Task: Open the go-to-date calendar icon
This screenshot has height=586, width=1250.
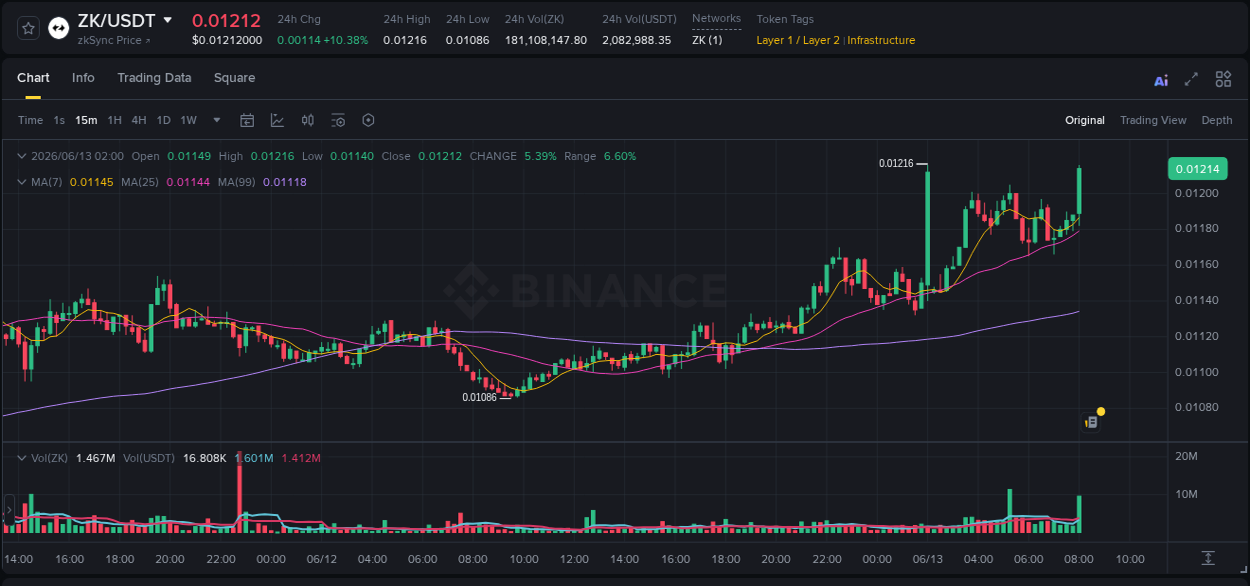Action: point(247,120)
